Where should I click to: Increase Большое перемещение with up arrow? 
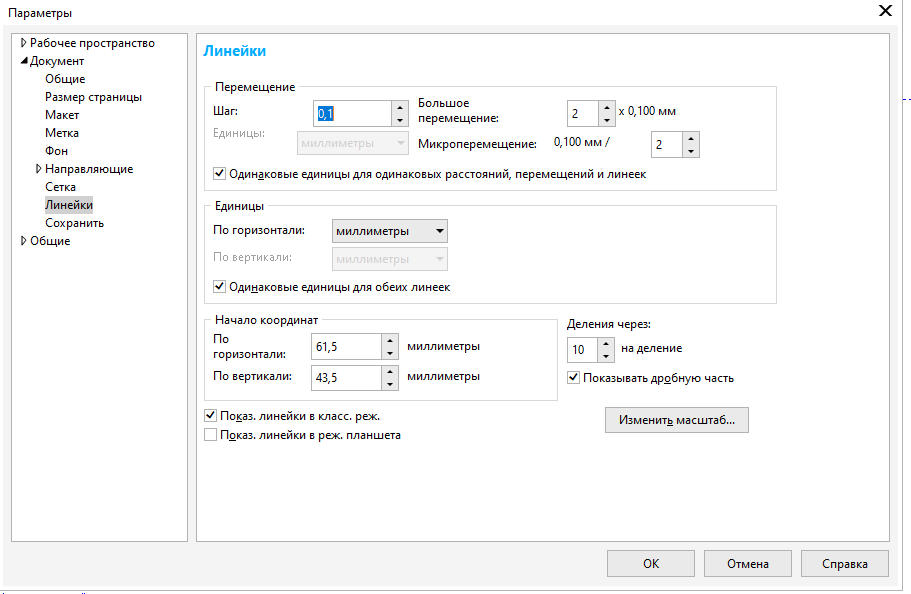[607, 107]
